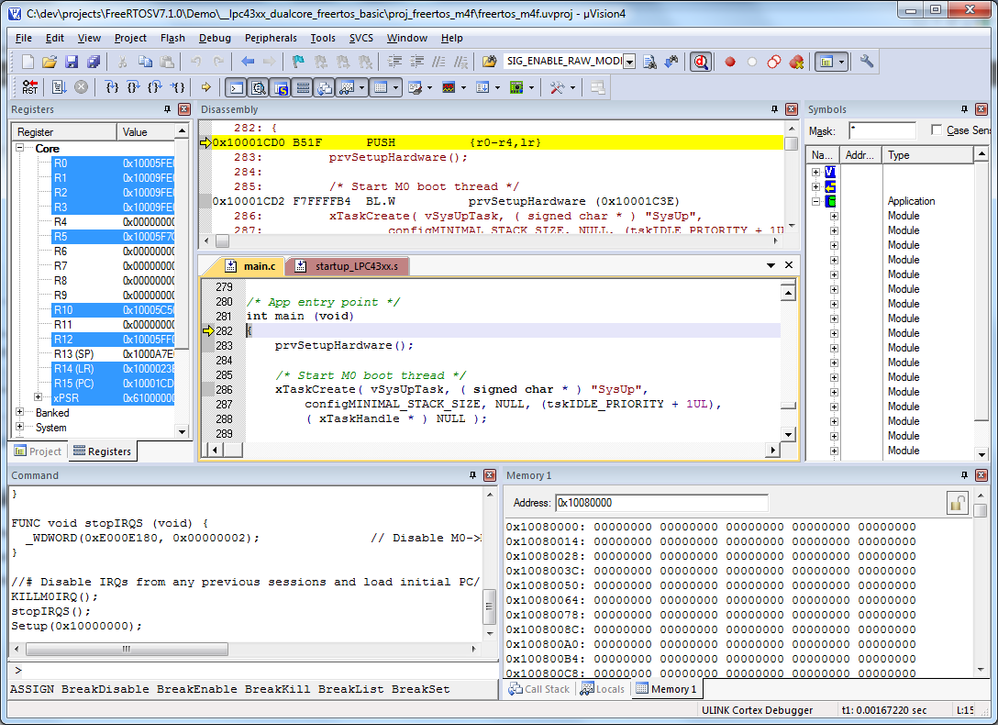Open the Peripherals menu
The width and height of the screenshot is (998, 725).
[270, 38]
